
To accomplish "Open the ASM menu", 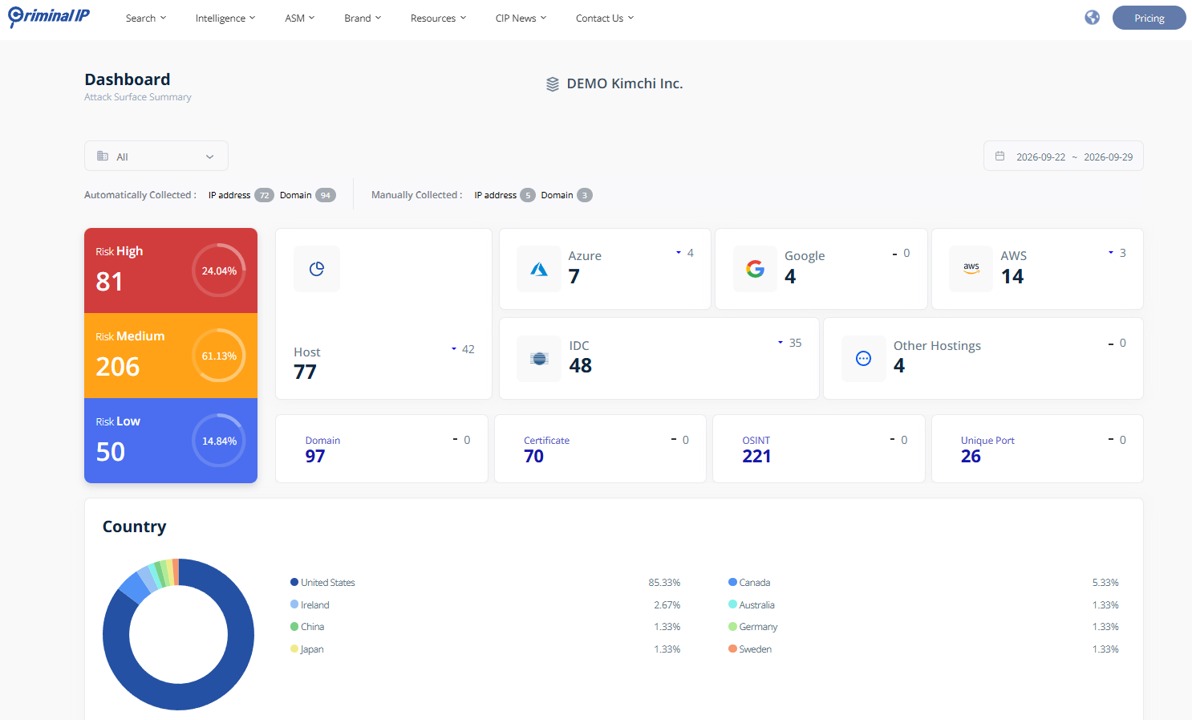I will [x=300, y=17].
